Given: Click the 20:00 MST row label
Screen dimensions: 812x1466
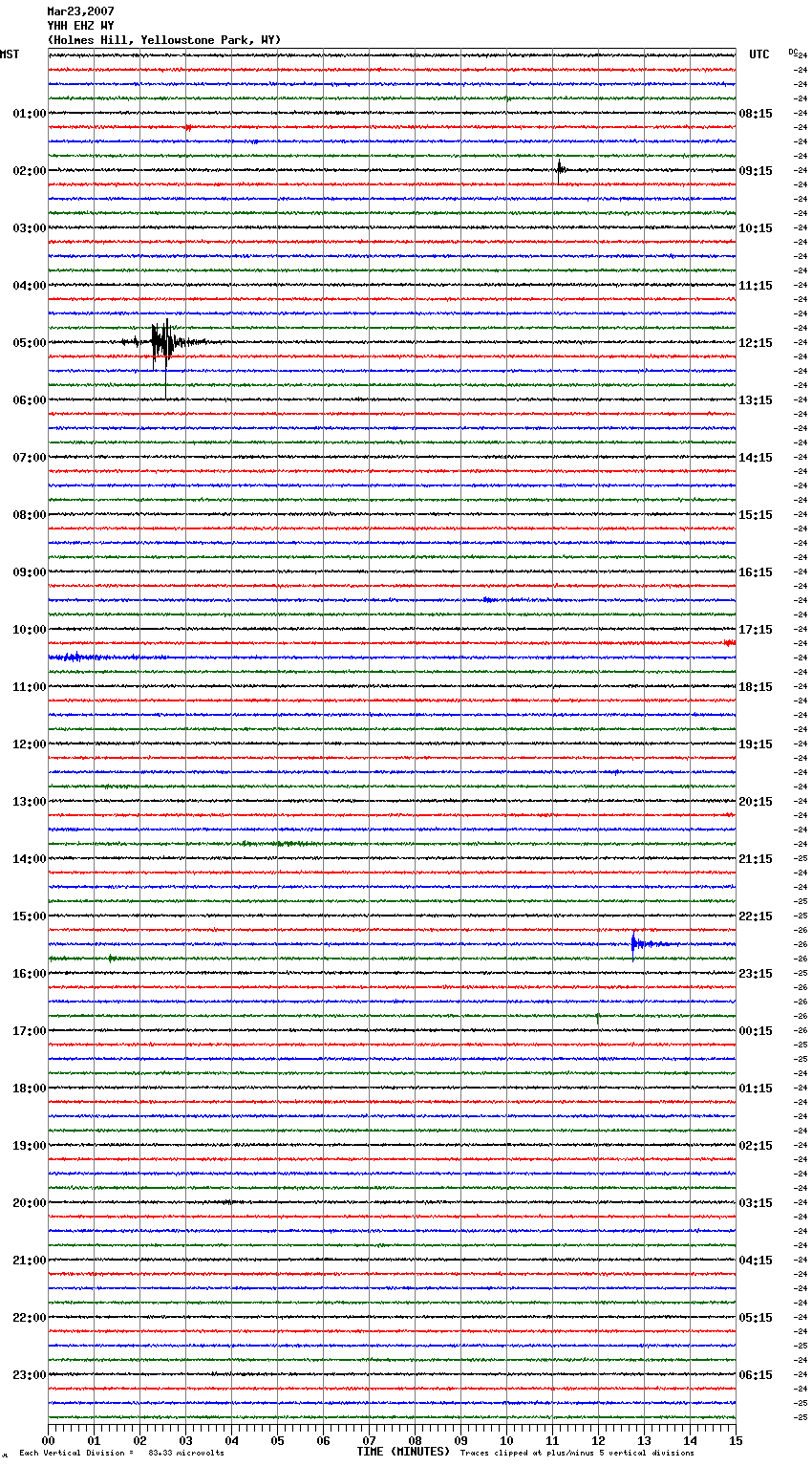Looking at the screenshot, I should (x=30, y=1203).
